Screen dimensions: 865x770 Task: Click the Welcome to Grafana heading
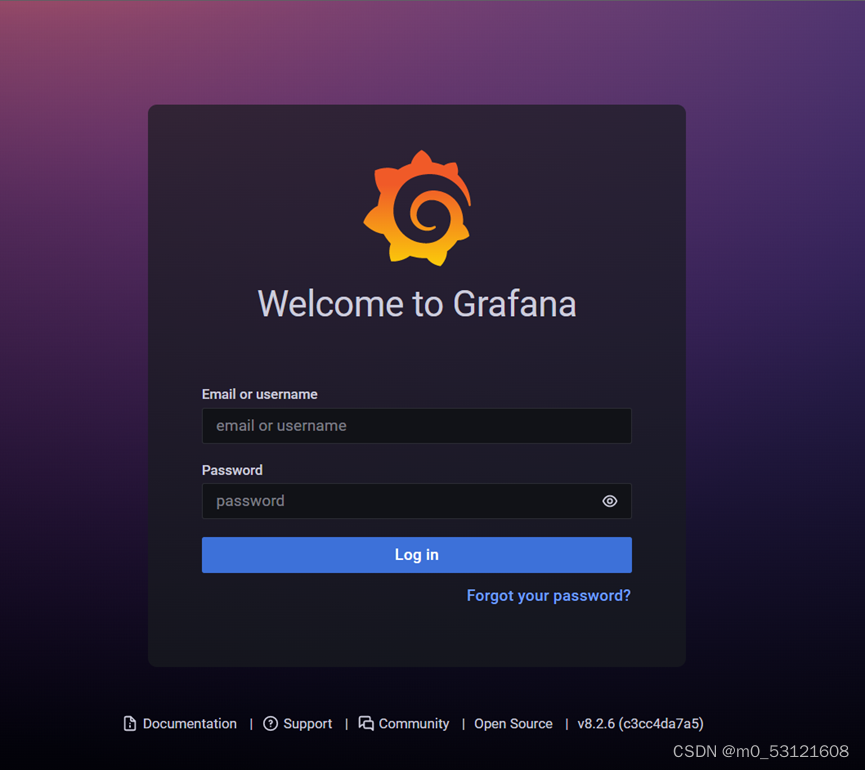[x=417, y=304]
